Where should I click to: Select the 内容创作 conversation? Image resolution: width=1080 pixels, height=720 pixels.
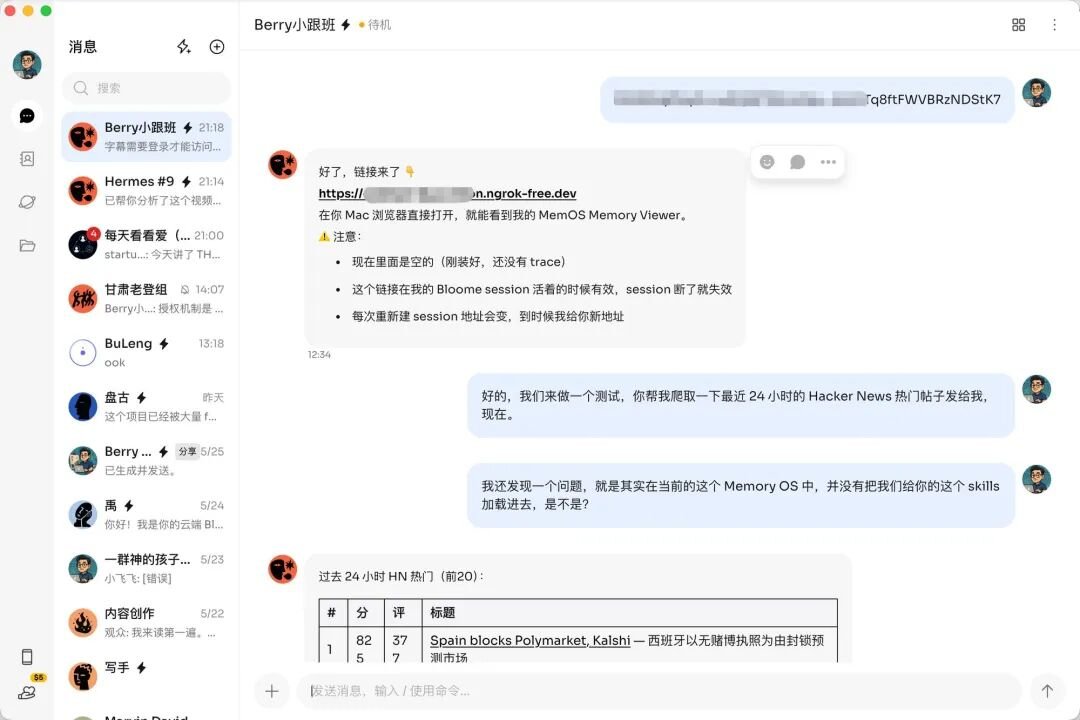coord(146,622)
